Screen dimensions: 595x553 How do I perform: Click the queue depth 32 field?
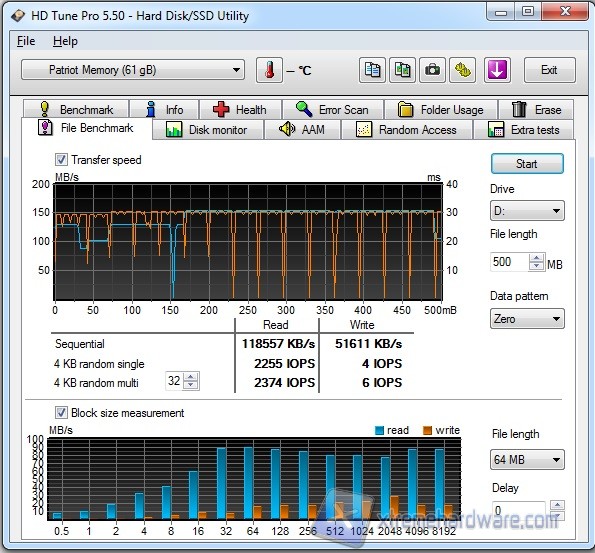click(x=175, y=381)
